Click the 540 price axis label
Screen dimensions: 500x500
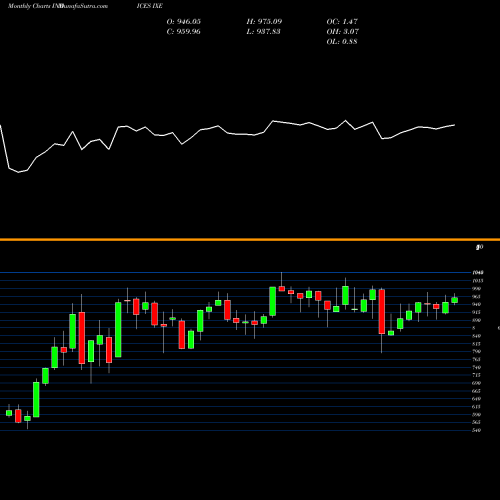pos(477,430)
